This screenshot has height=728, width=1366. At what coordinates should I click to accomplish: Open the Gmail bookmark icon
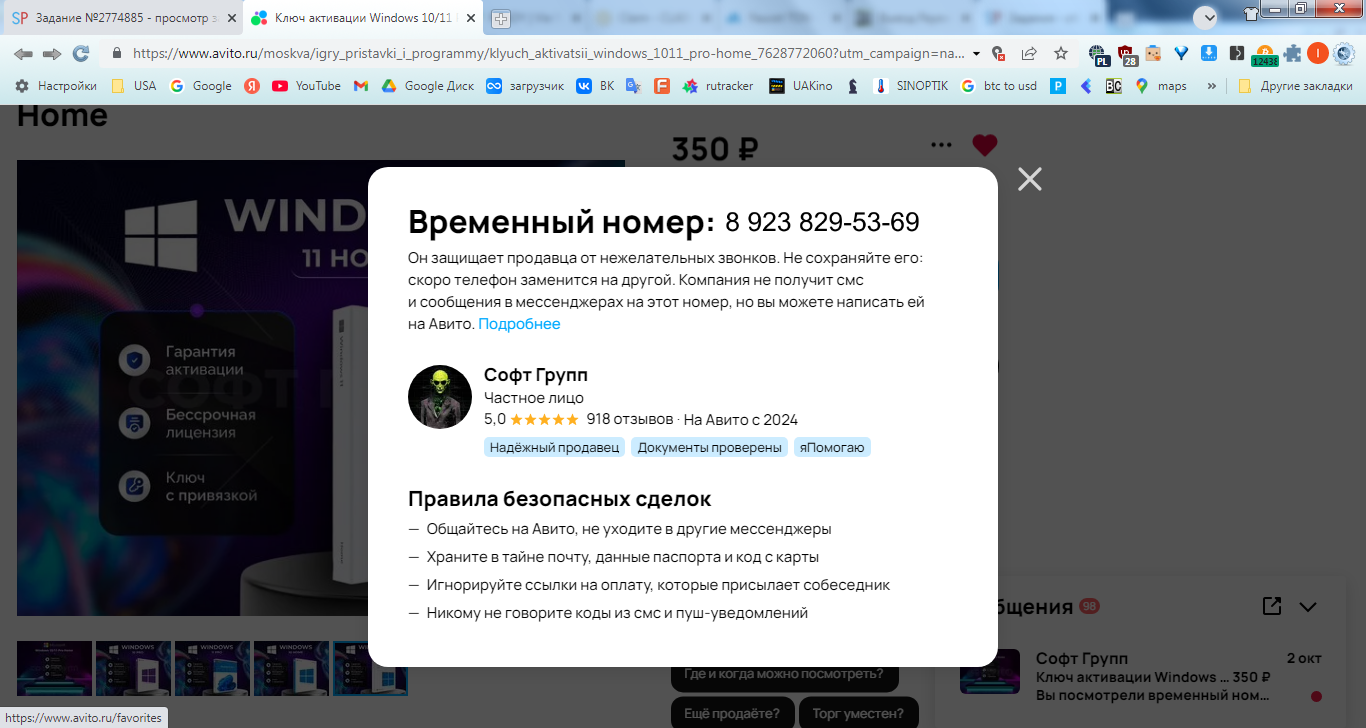361,86
